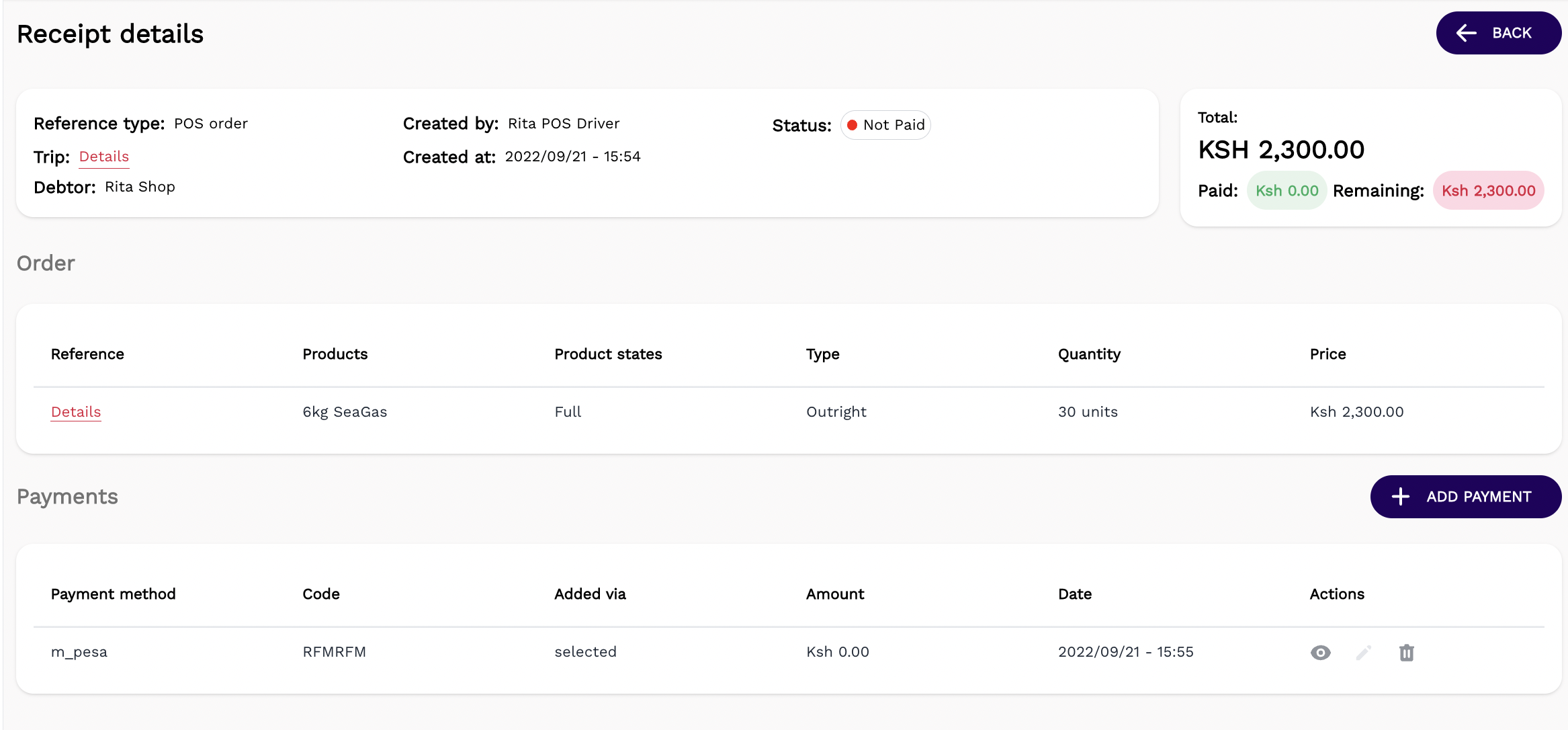The width and height of the screenshot is (1568, 730).
Task: Click the left arrow icon in BACK button
Action: tap(1466, 33)
